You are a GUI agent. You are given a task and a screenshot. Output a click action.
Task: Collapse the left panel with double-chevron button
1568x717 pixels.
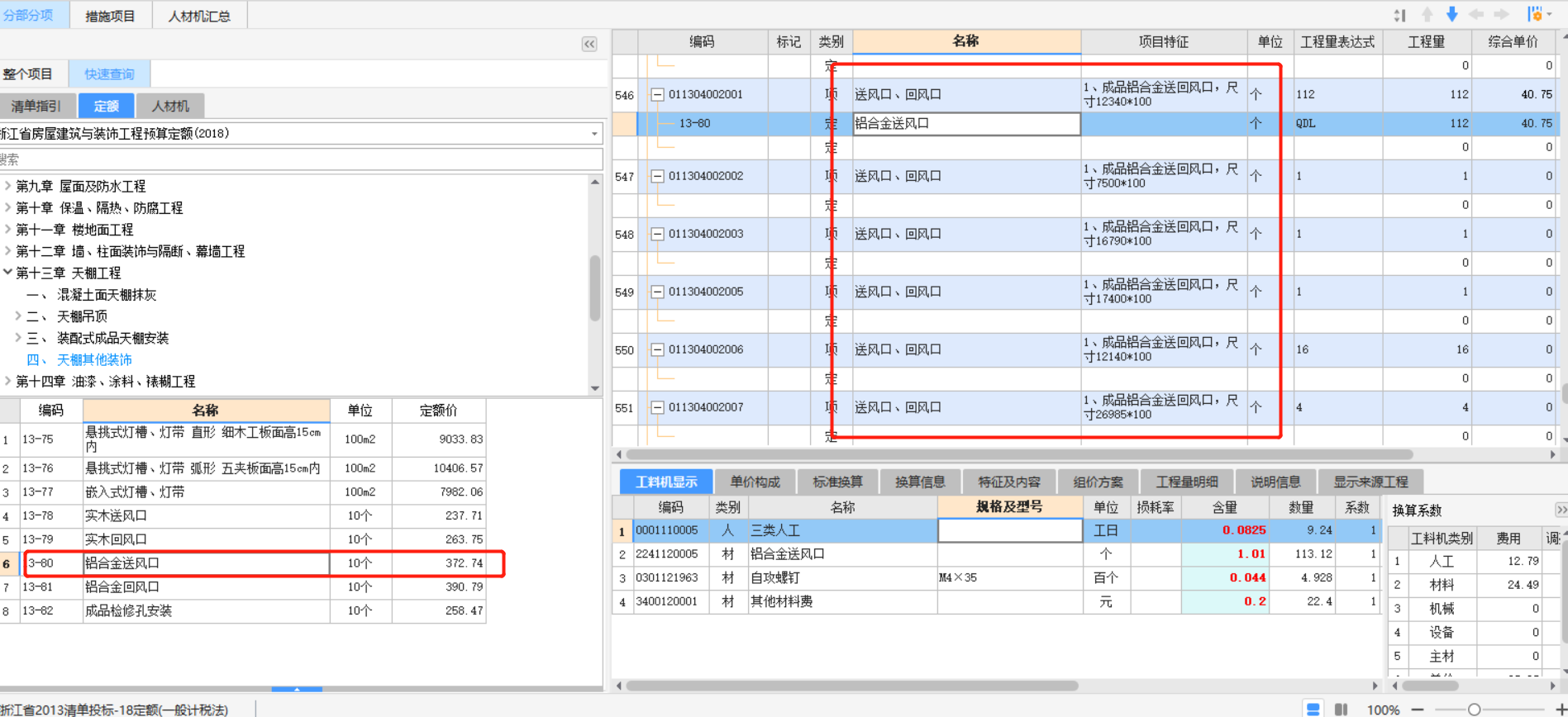coord(589,44)
